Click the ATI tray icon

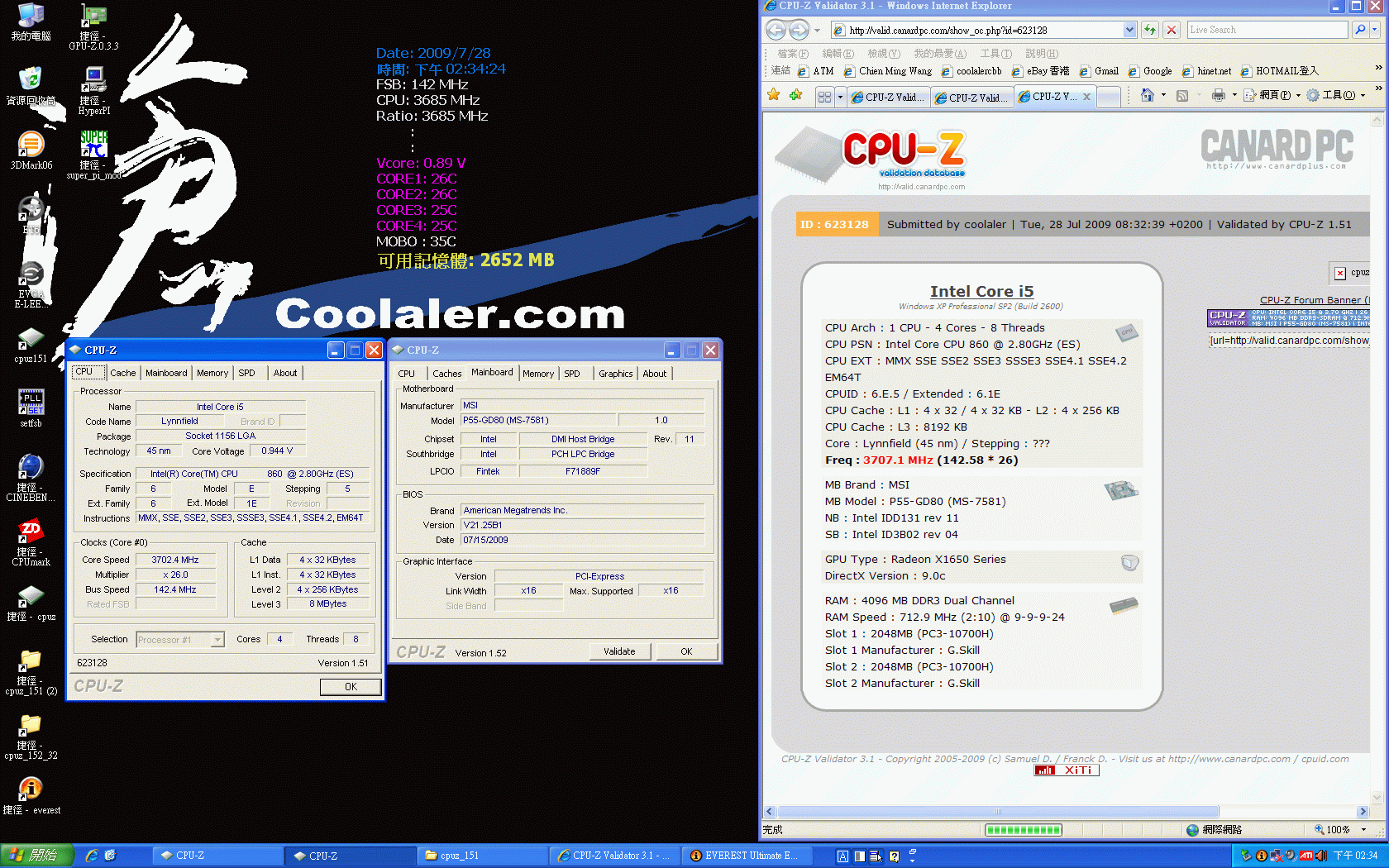1307,856
